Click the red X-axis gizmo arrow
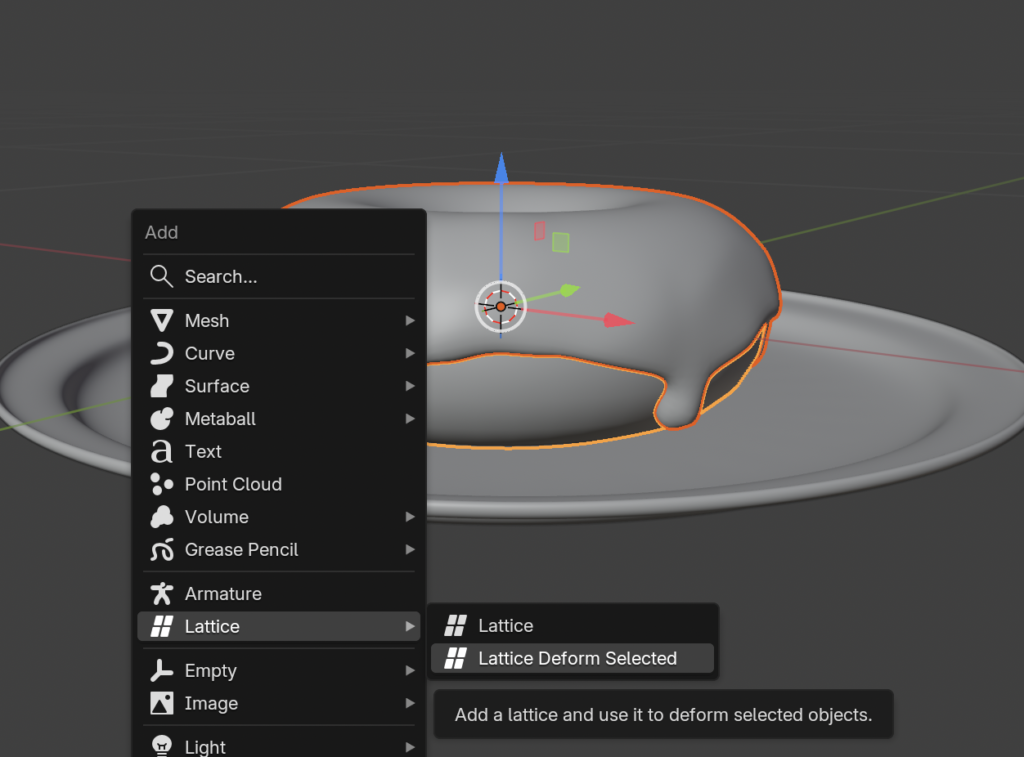This screenshot has height=757, width=1024. (x=620, y=321)
